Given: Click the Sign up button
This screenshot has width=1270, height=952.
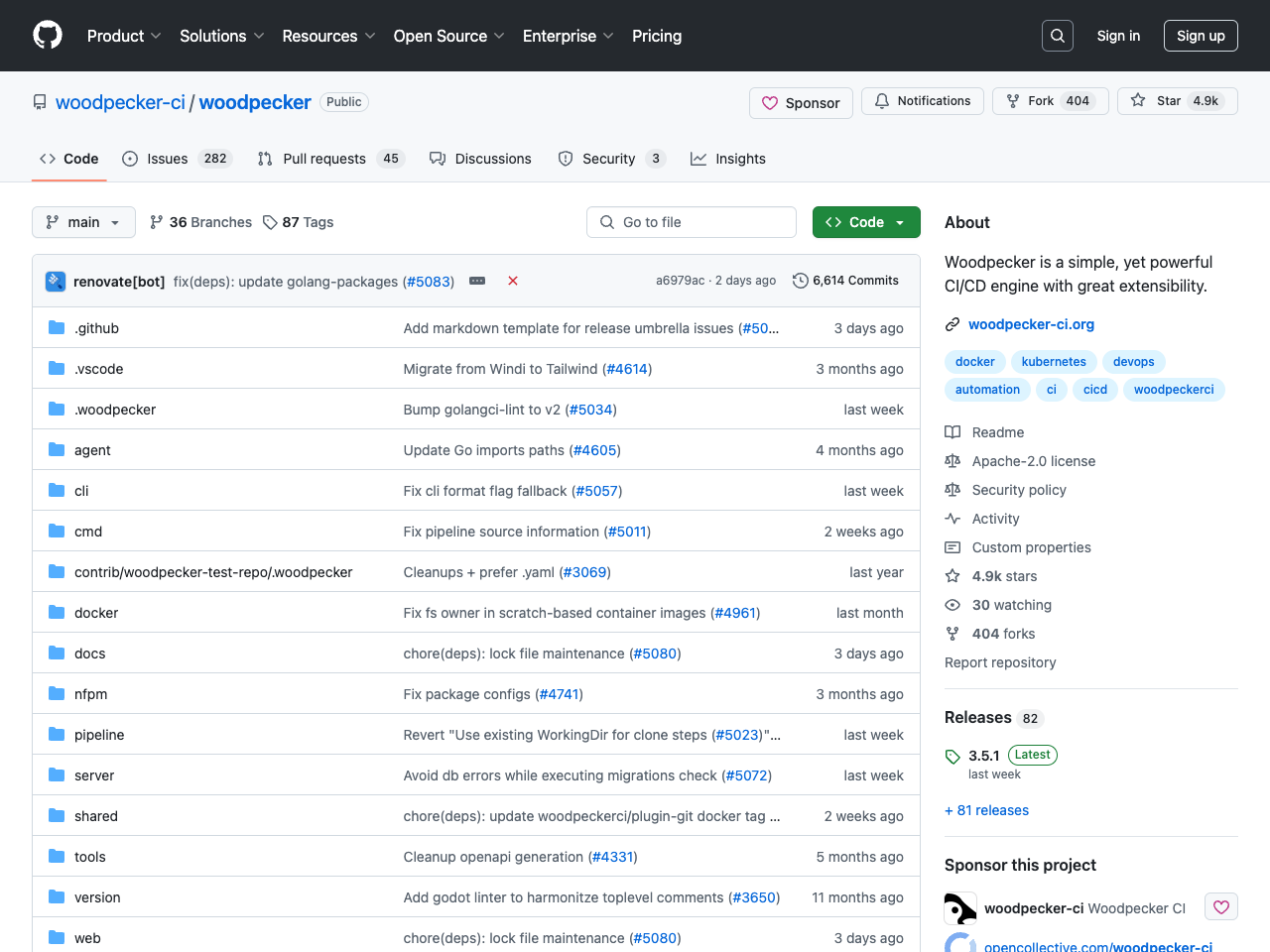Looking at the screenshot, I should point(1201,36).
